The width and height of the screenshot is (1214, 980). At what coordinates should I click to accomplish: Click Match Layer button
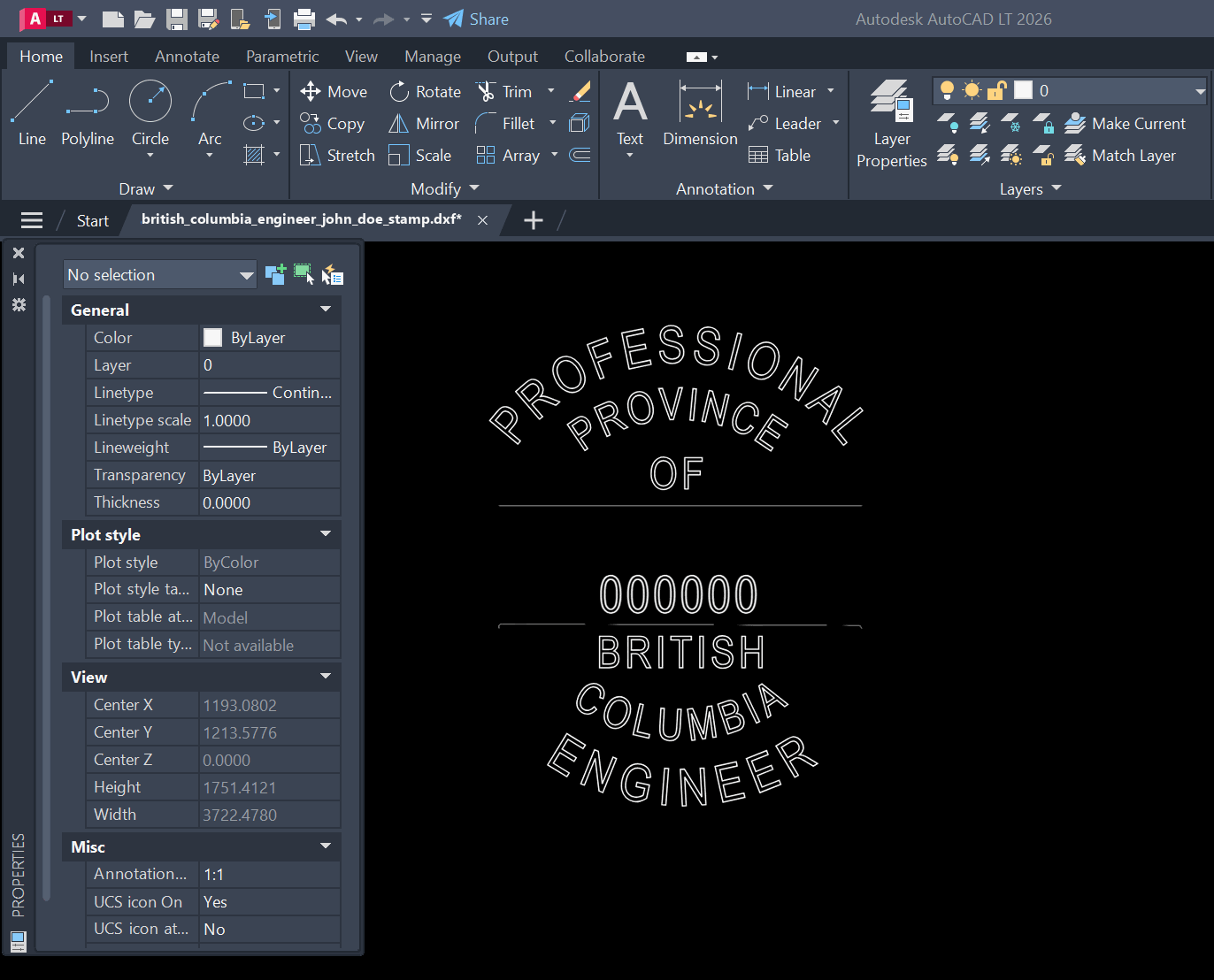(1120, 155)
